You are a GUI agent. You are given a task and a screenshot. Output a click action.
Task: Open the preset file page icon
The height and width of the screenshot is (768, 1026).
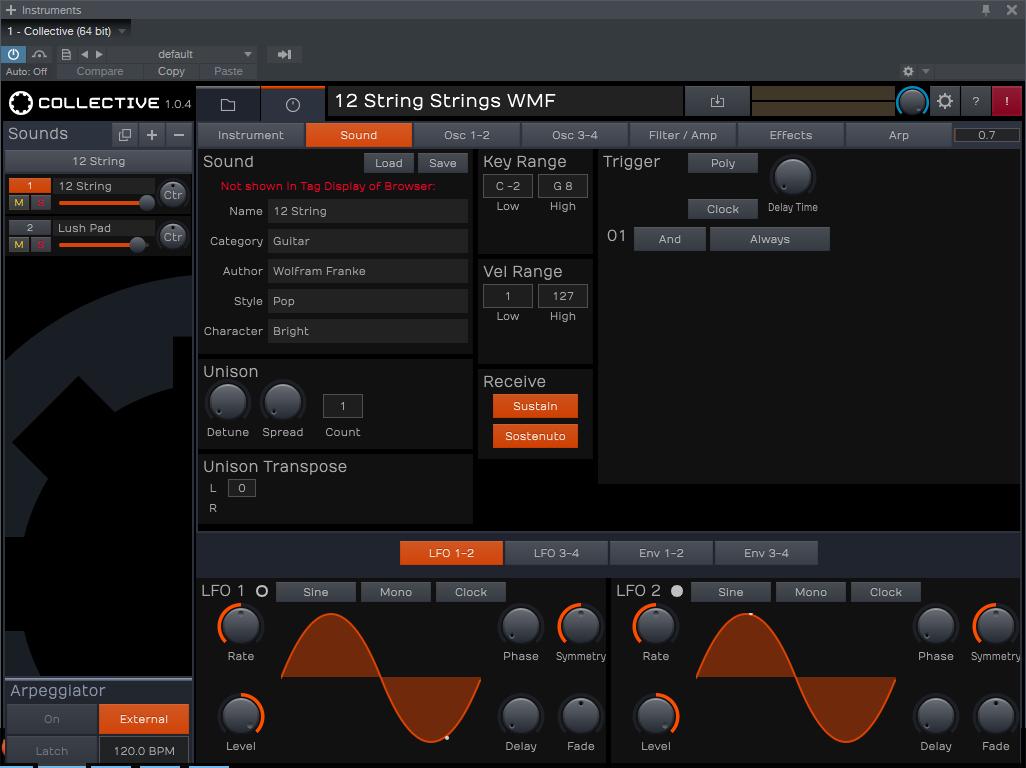66,54
